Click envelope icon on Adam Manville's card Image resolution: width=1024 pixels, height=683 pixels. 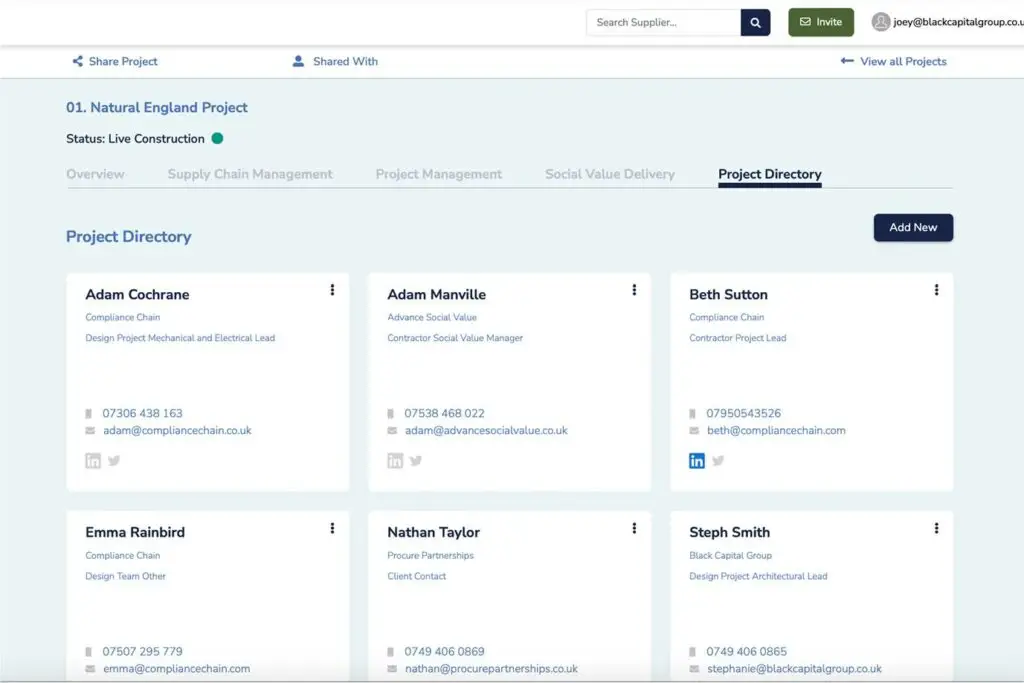pyautogui.click(x=392, y=430)
